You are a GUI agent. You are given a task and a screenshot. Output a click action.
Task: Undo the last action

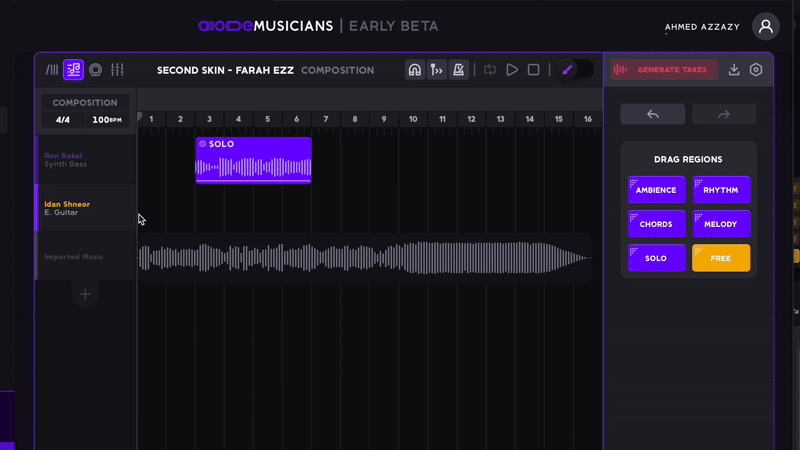click(x=652, y=114)
